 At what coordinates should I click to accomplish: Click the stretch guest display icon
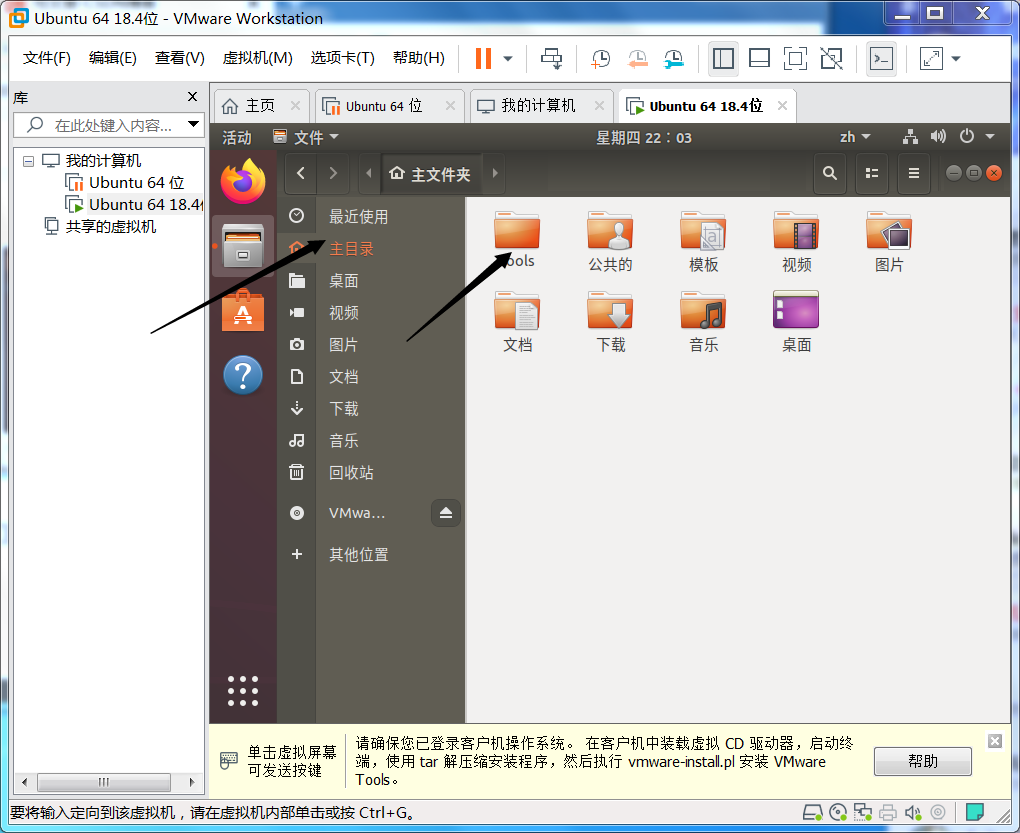pyautogui.click(x=931, y=59)
